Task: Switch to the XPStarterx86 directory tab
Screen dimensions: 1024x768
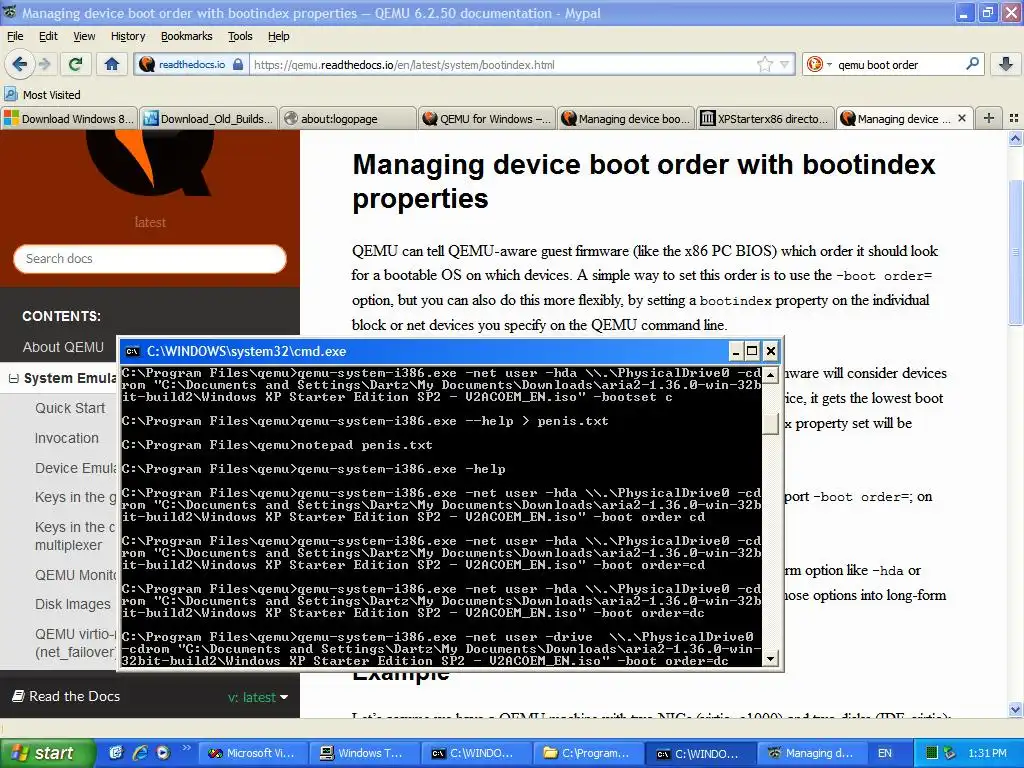Action: (765, 119)
